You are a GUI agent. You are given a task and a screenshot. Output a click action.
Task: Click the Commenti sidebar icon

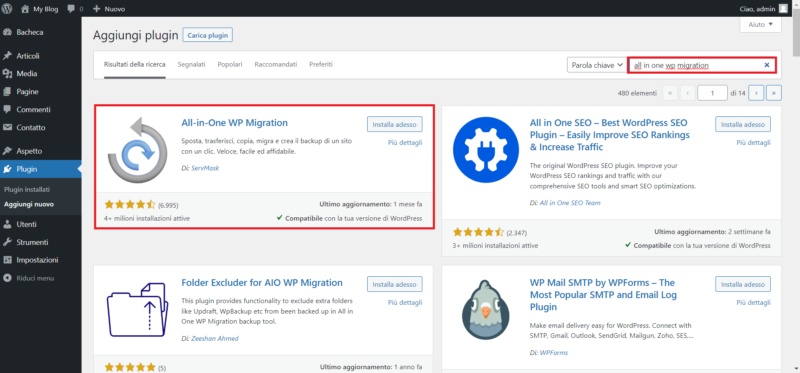point(7,110)
